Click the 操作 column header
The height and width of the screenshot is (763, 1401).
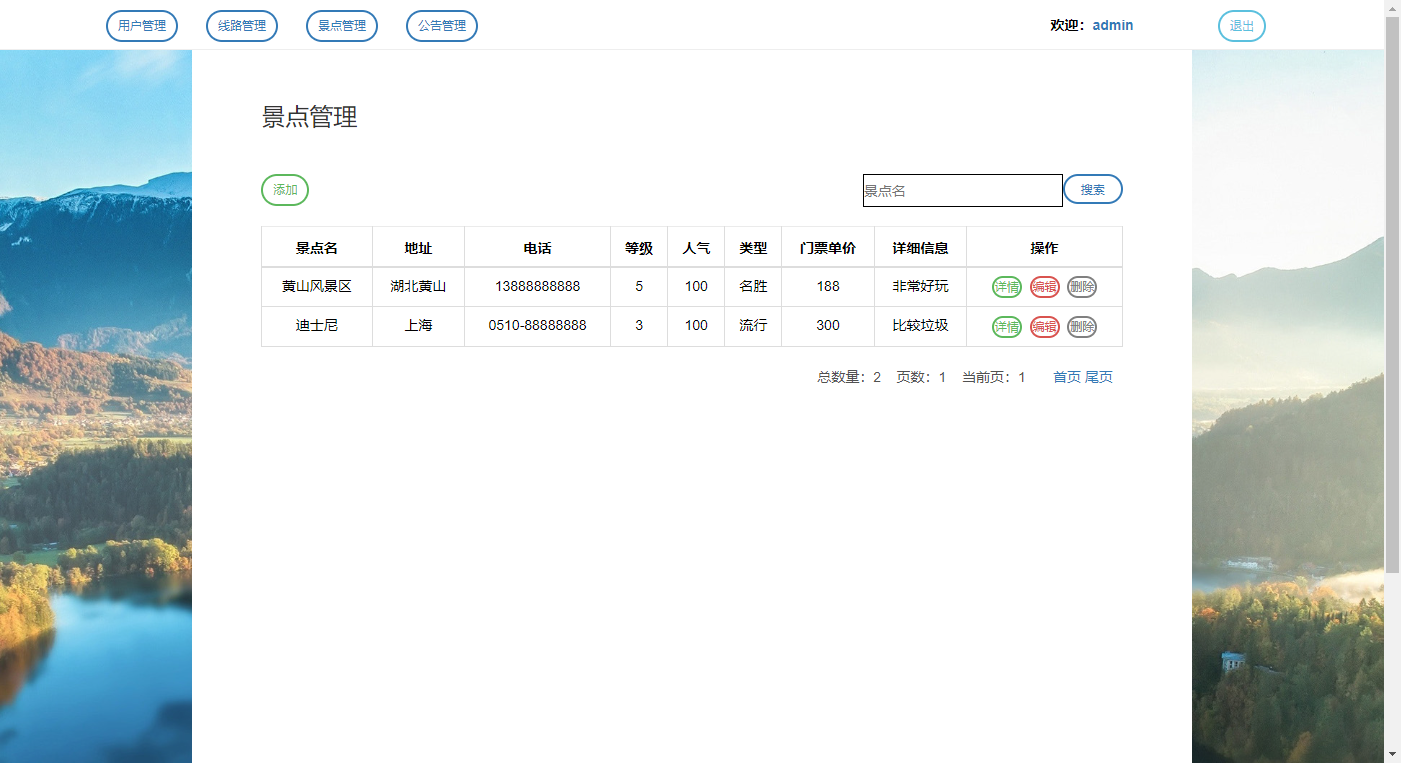tap(1044, 248)
